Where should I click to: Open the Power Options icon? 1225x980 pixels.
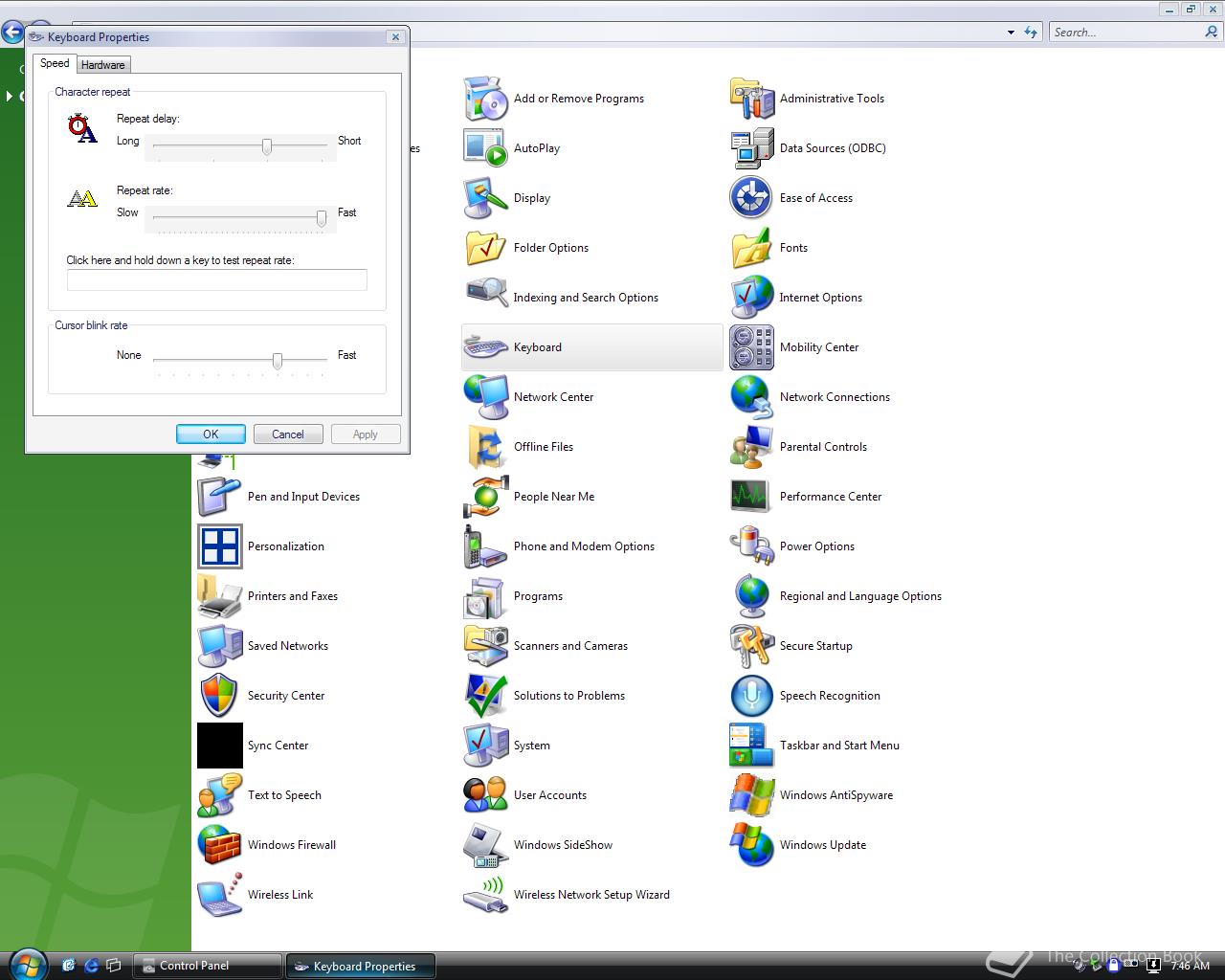pyautogui.click(x=751, y=546)
